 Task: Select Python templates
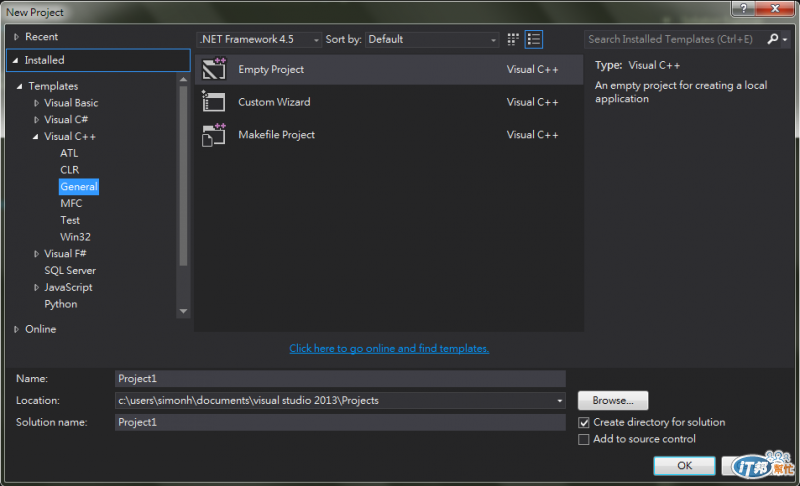61,304
